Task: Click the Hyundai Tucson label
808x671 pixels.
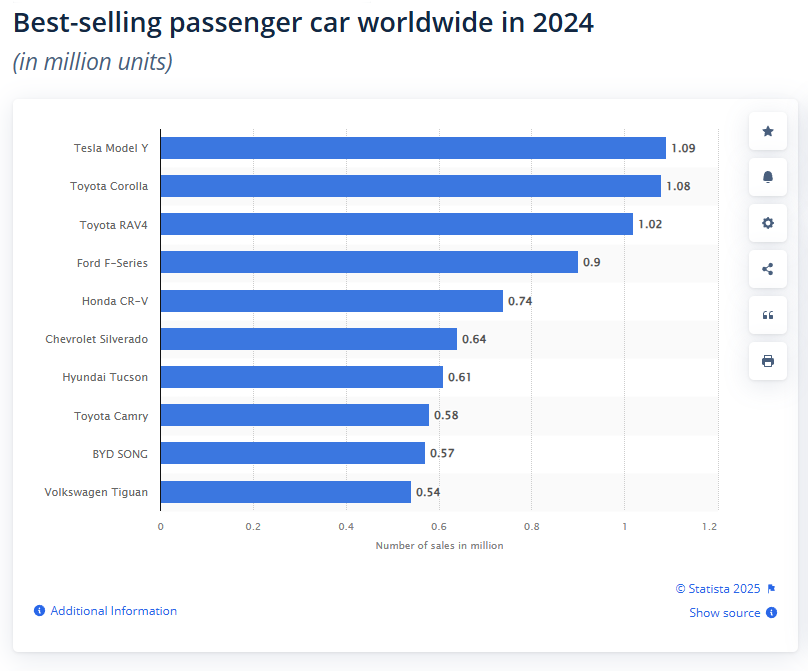Action: click(105, 377)
